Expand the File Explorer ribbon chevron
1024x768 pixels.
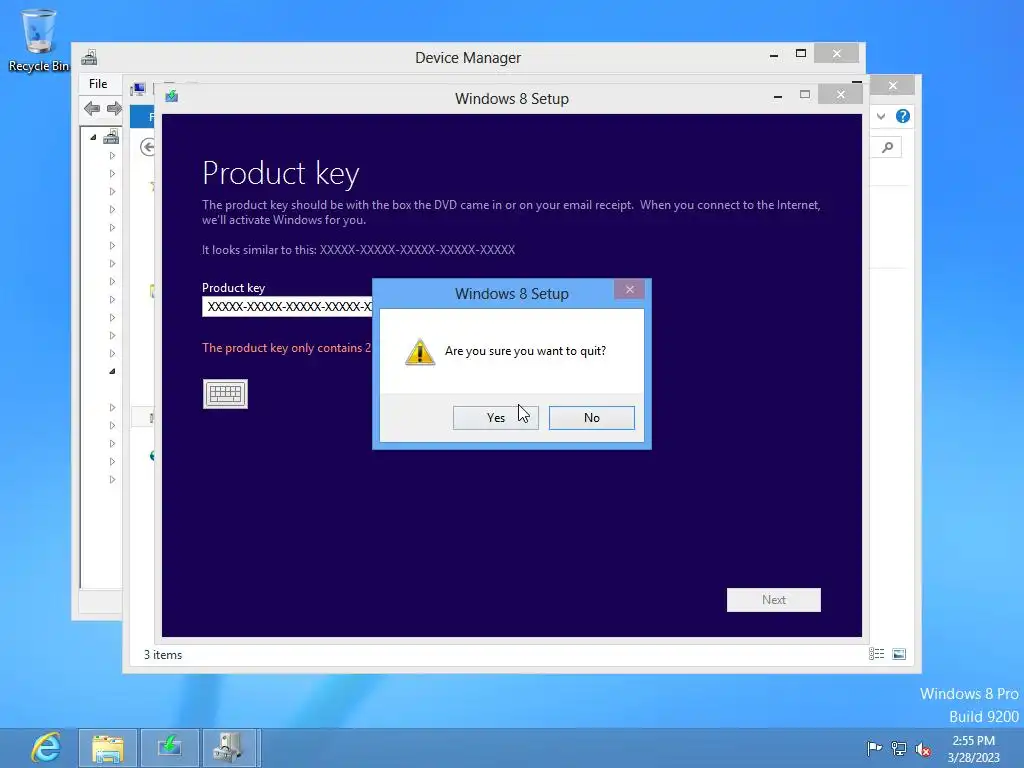tap(881, 116)
